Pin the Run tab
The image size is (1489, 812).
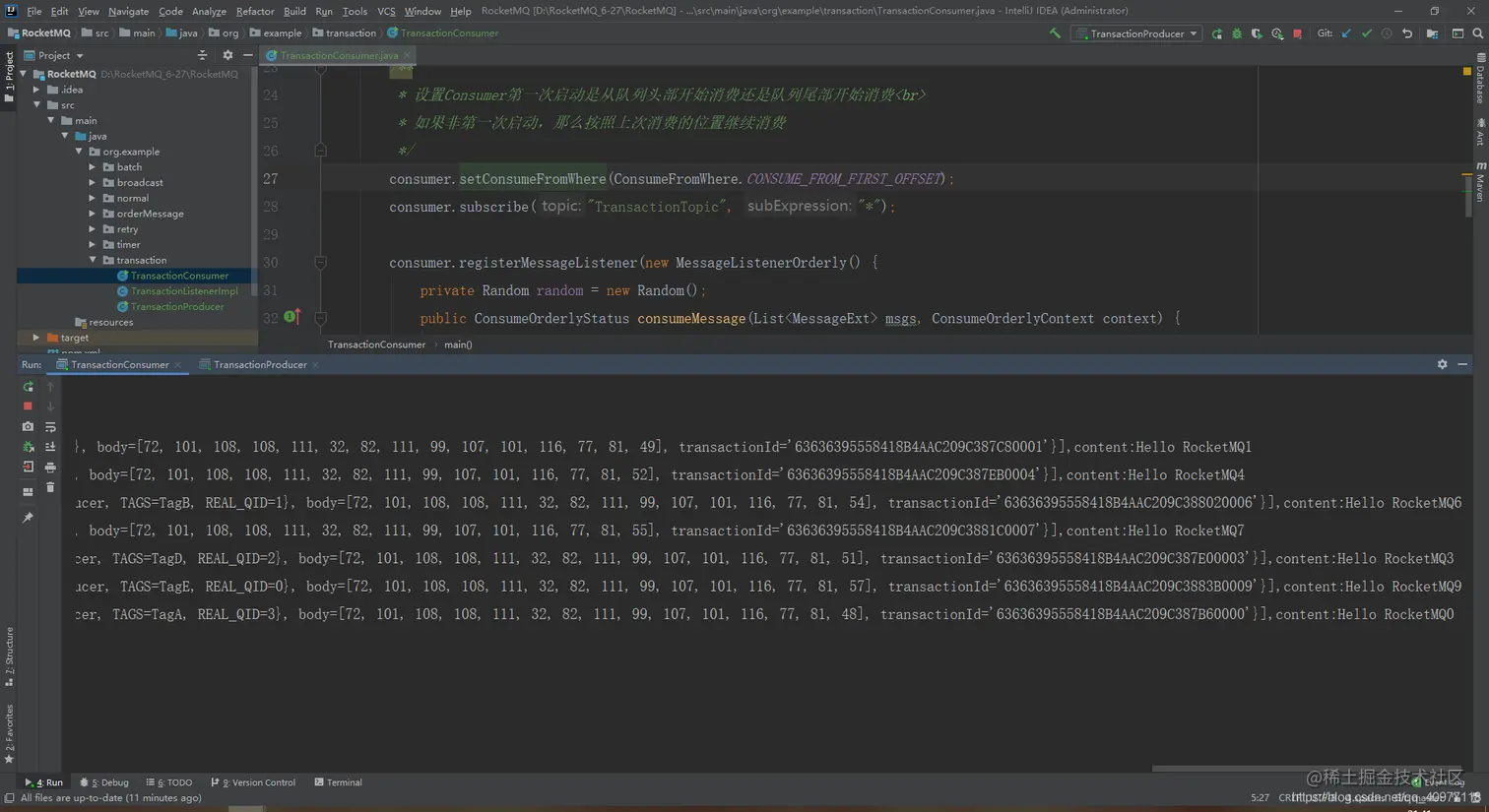click(x=28, y=518)
